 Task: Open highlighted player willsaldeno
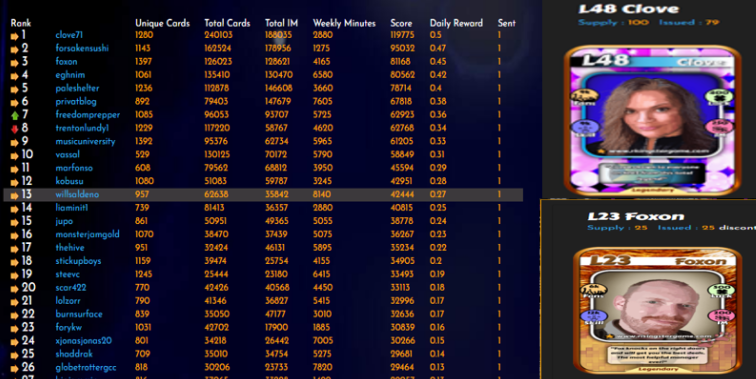pyautogui.click(x=77, y=194)
